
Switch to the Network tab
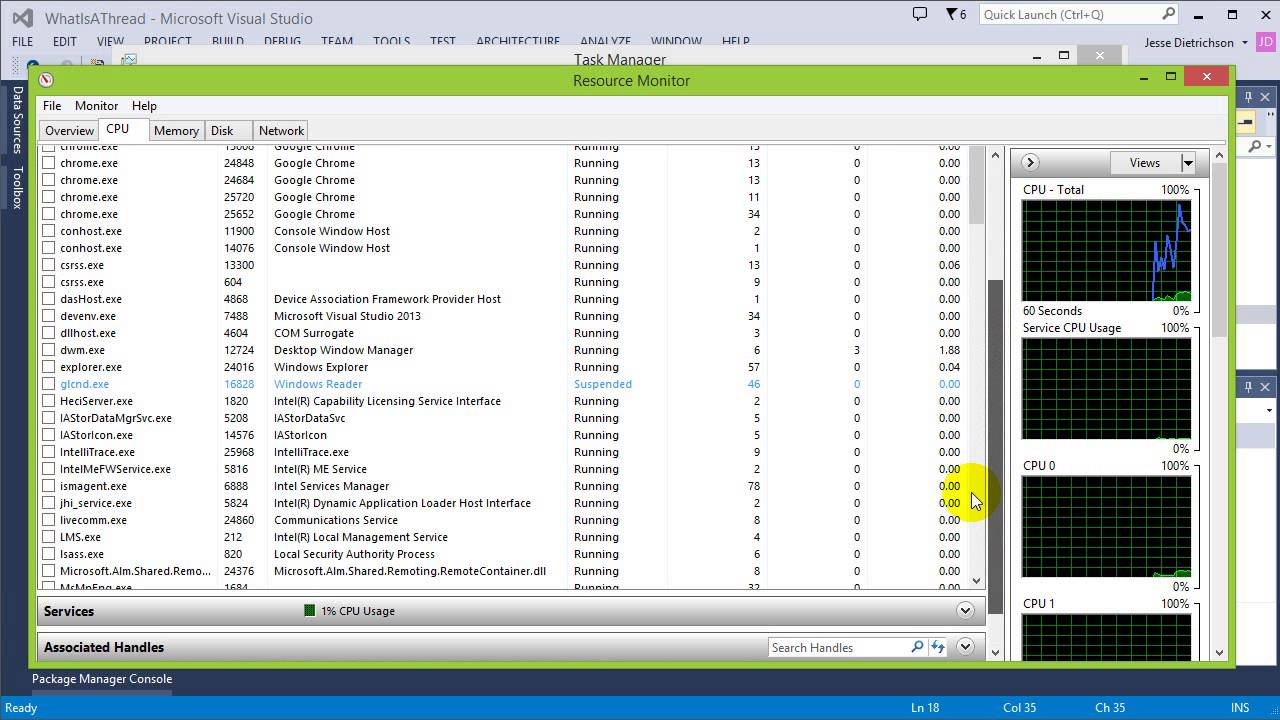[x=281, y=131]
